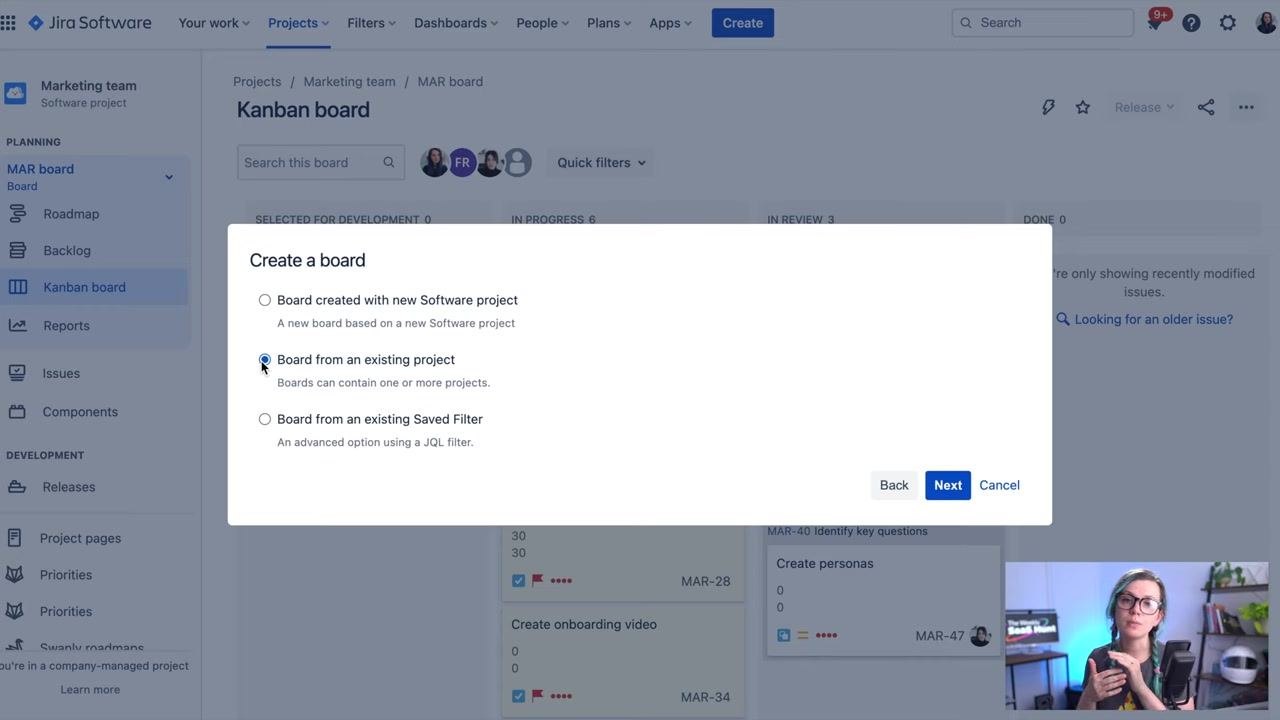Open the Create onboarding video card

[622, 660]
